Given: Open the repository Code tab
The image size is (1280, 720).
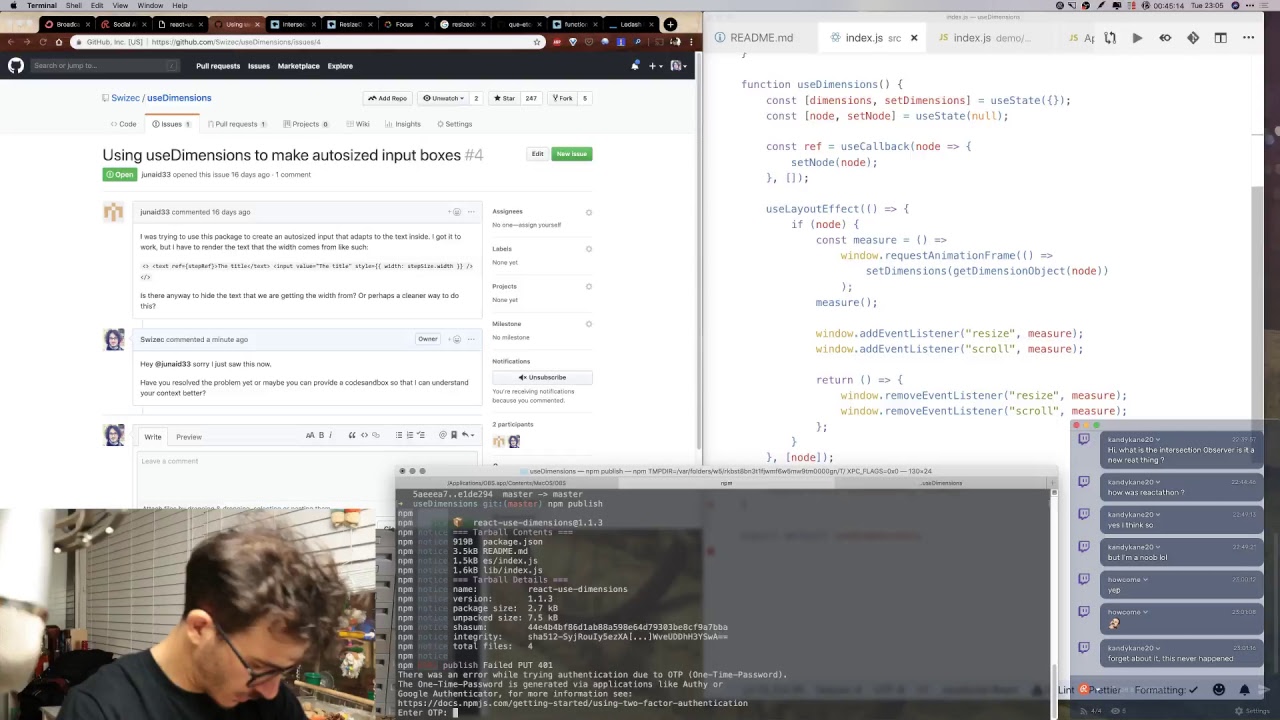Looking at the screenshot, I should [x=124, y=124].
